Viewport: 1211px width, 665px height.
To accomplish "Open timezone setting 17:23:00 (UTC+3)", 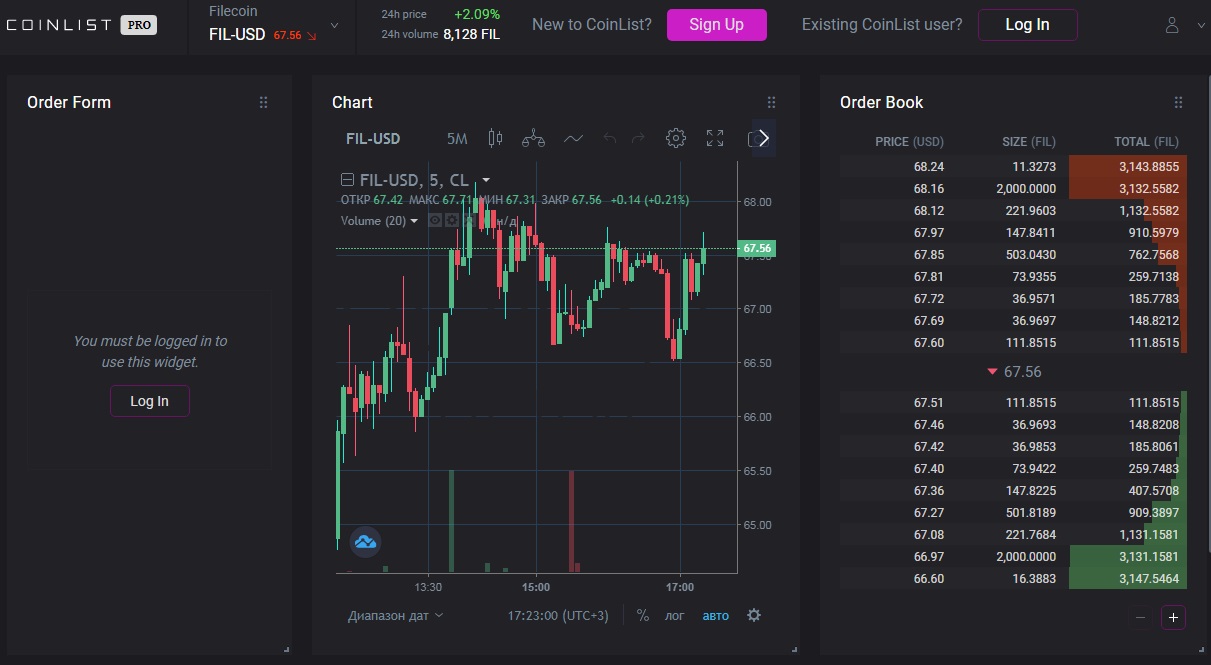I will click(558, 615).
